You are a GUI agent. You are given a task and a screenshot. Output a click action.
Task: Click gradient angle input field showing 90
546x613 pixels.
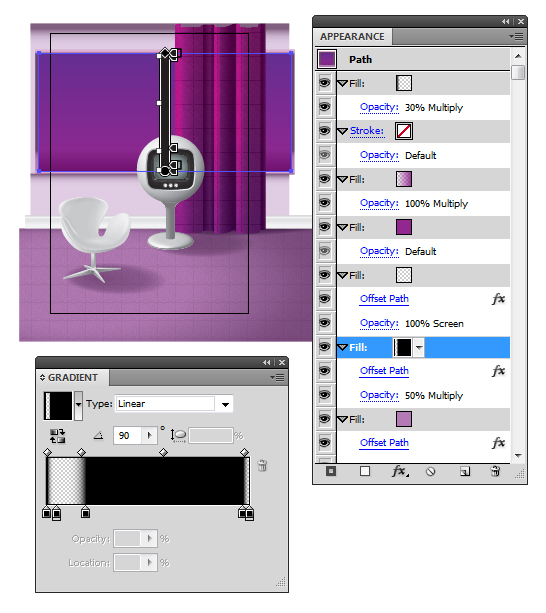point(128,436)
